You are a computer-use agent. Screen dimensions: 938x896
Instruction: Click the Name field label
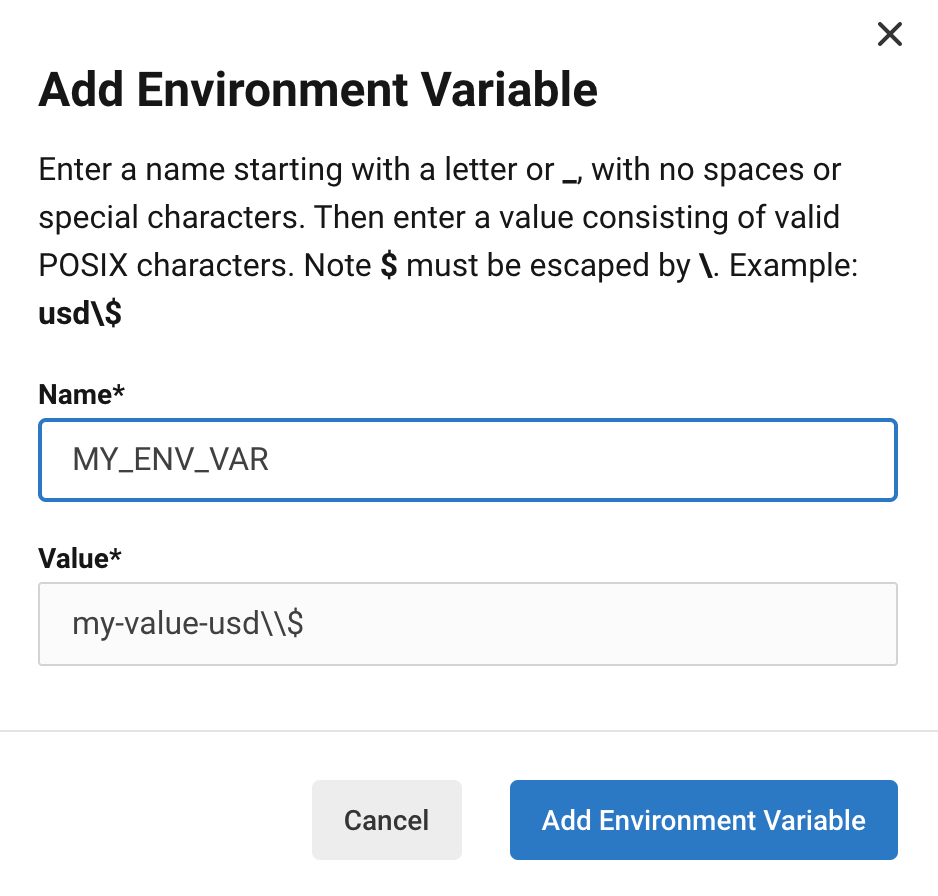[x=74, y=394]
